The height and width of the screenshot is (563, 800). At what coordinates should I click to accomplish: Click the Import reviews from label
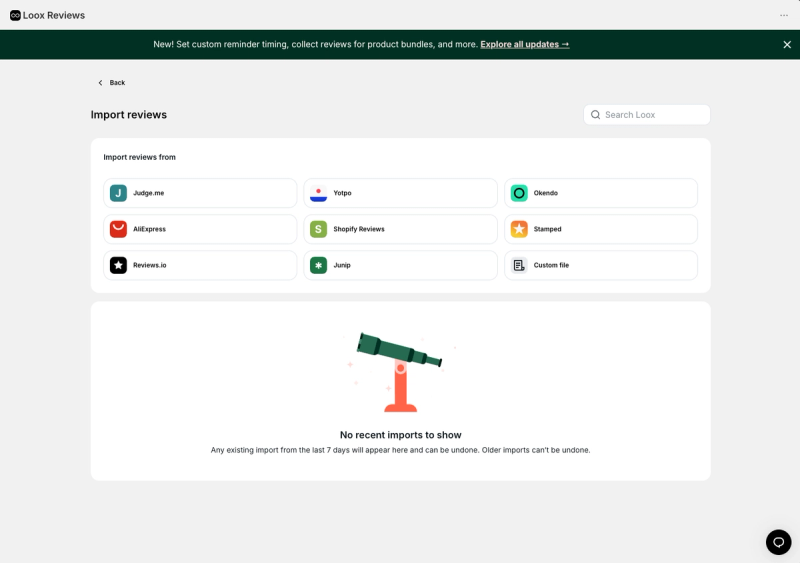[139, 157]
